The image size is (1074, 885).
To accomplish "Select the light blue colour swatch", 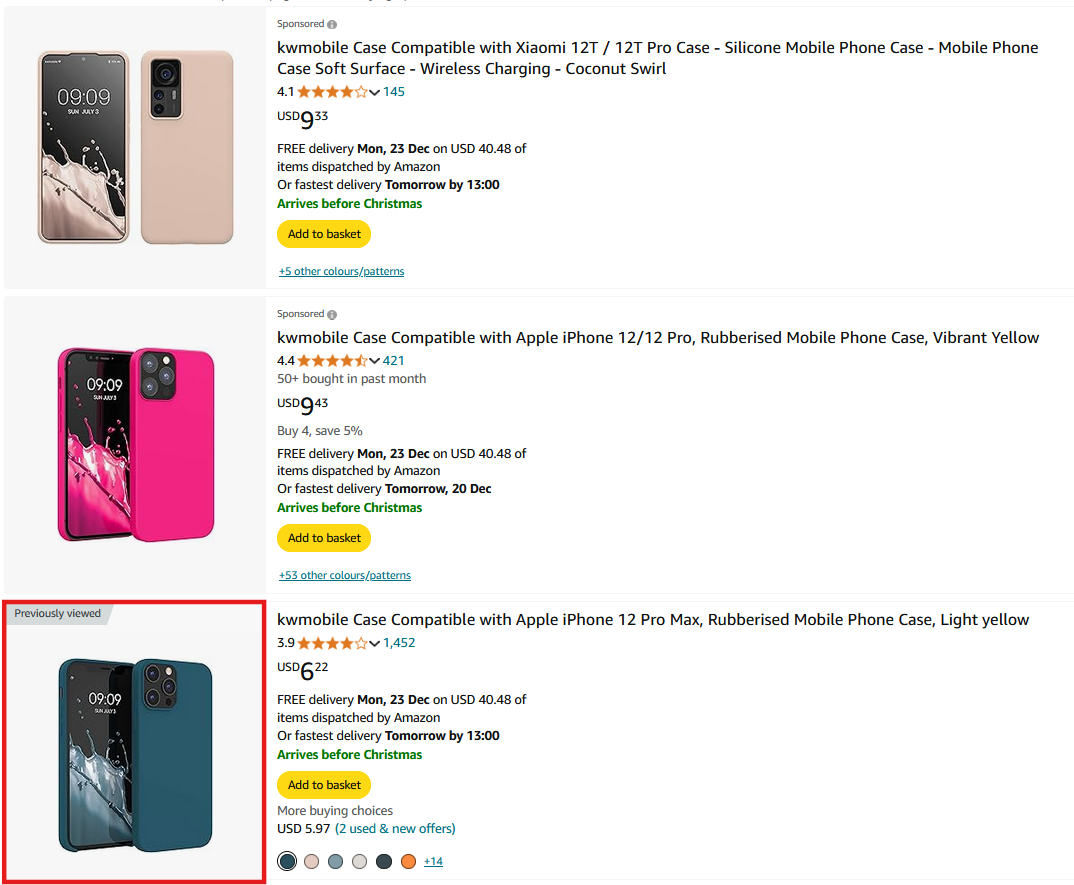I will pyautogui.click(x=335, y=861).
